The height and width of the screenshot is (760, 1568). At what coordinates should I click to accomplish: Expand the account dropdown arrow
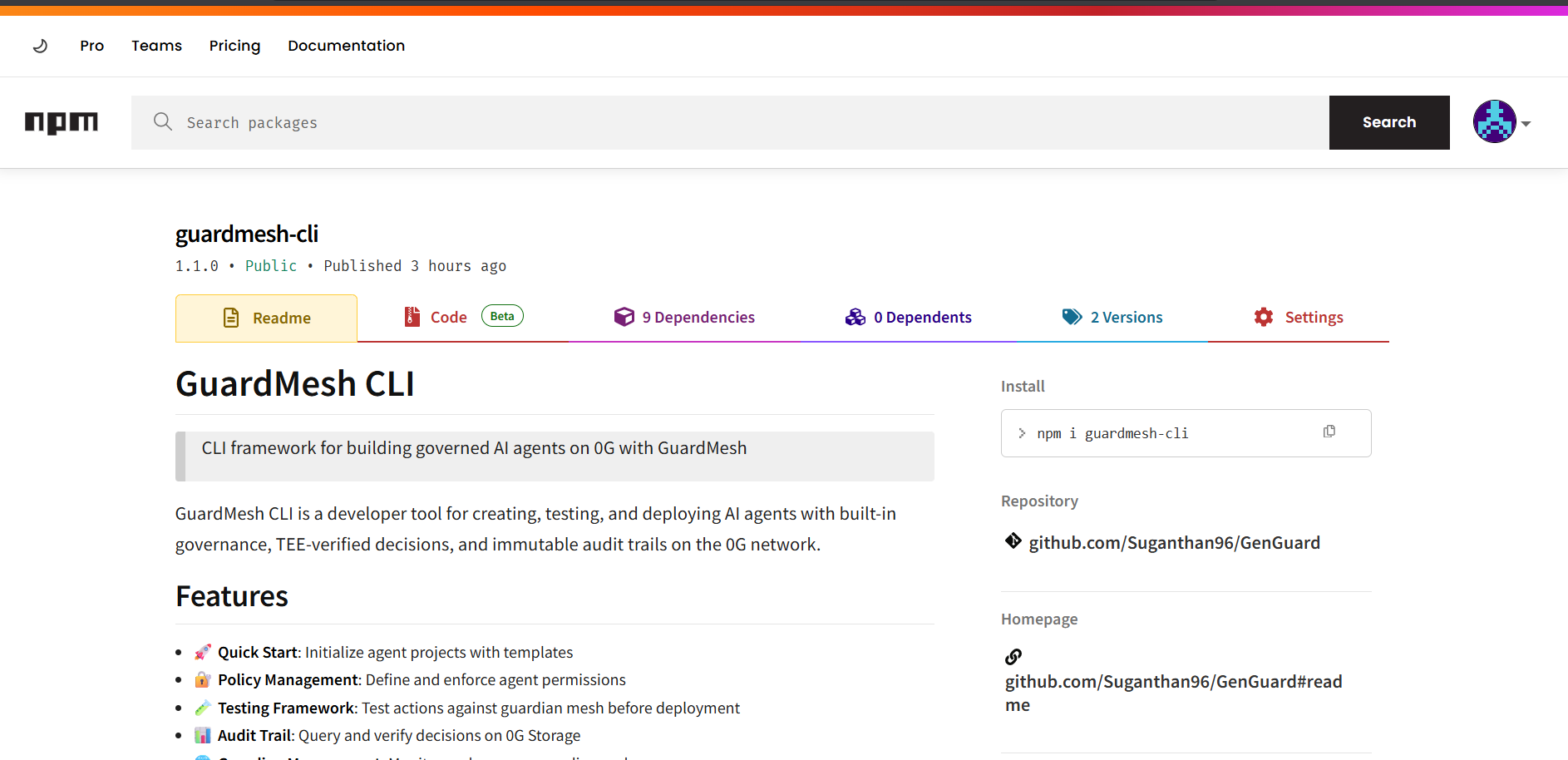point(1526,124)
